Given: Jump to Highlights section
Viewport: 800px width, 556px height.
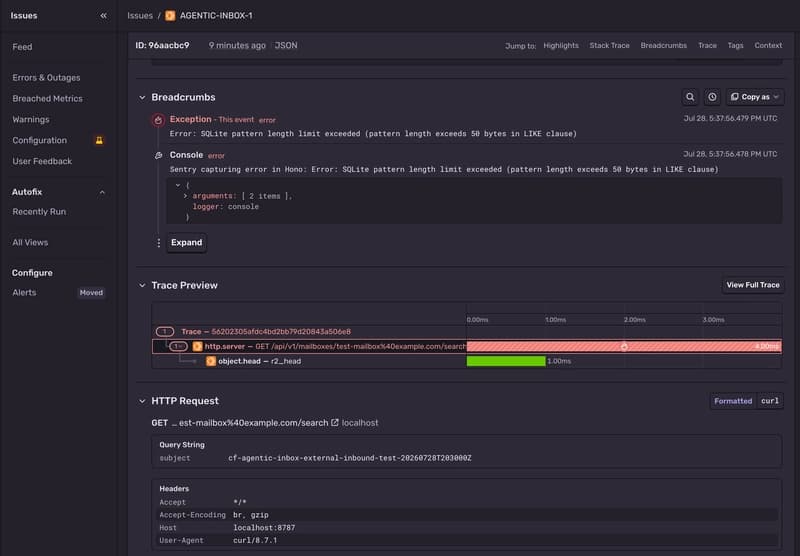Looking at the screenshot, I should [561, 45].
